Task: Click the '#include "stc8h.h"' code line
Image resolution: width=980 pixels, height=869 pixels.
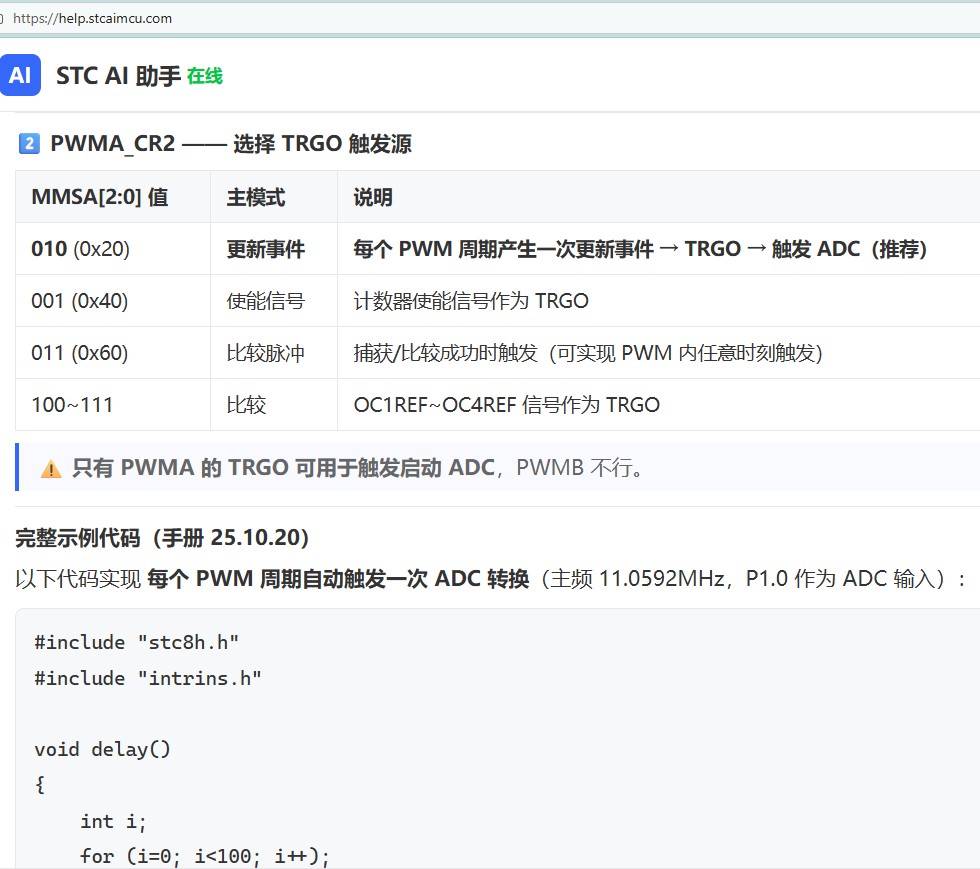Action: 136,642
